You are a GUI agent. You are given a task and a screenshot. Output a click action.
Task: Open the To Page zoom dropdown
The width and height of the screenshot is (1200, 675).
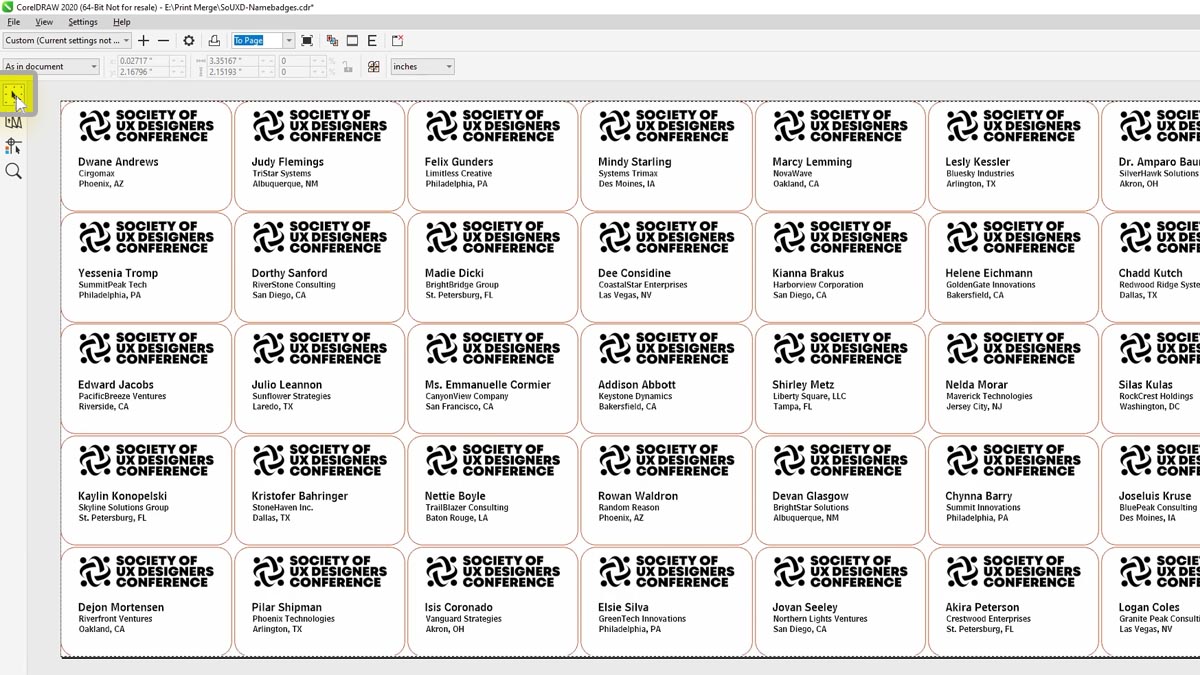pyautogui.click(x=288, y=41)
